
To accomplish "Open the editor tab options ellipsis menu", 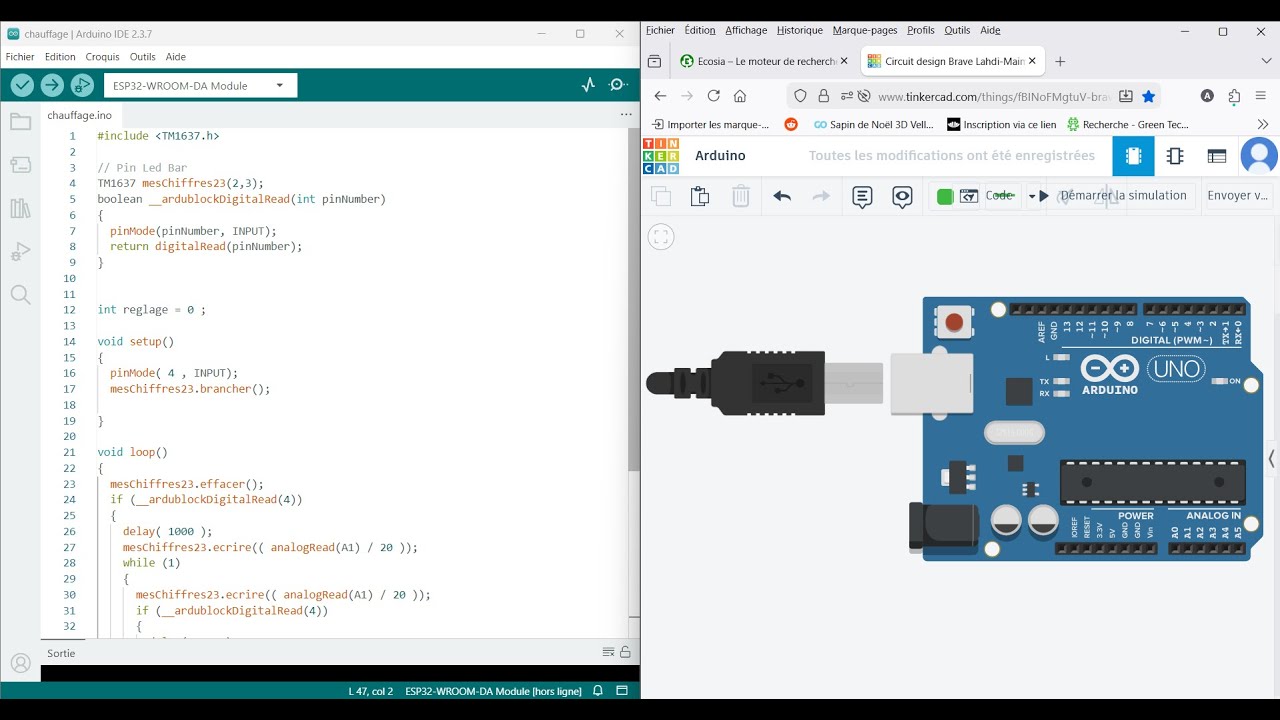I will [626, 115].
